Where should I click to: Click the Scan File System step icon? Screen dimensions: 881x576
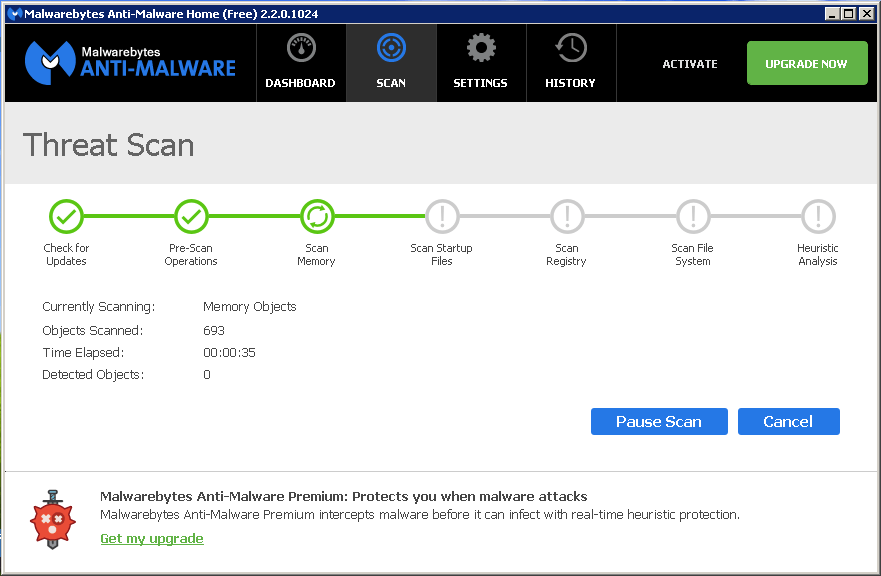click(x=693, y=216)
